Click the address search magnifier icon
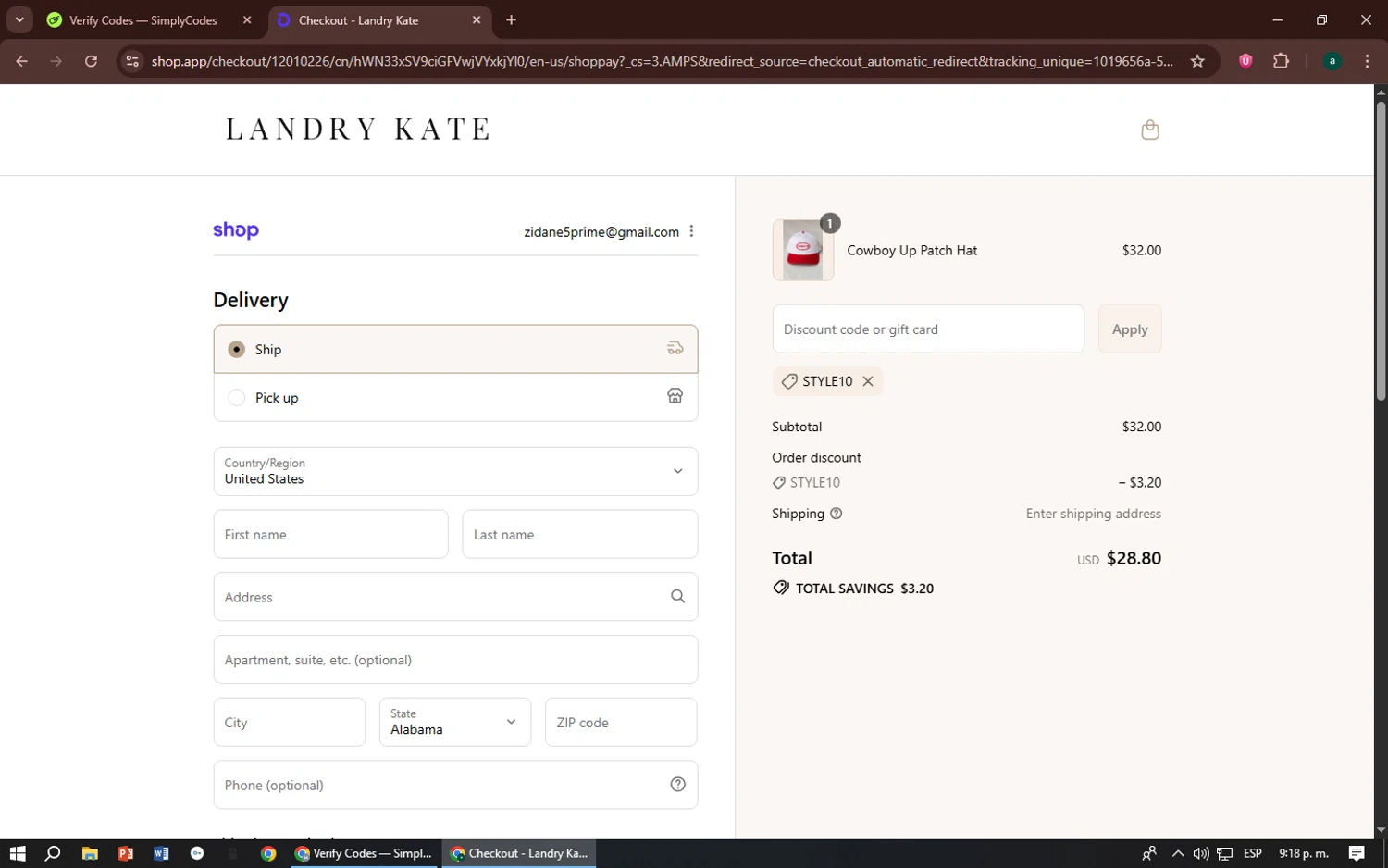Image resolution: width=1388 pixels, height=868 pixels. coord(677,597)
